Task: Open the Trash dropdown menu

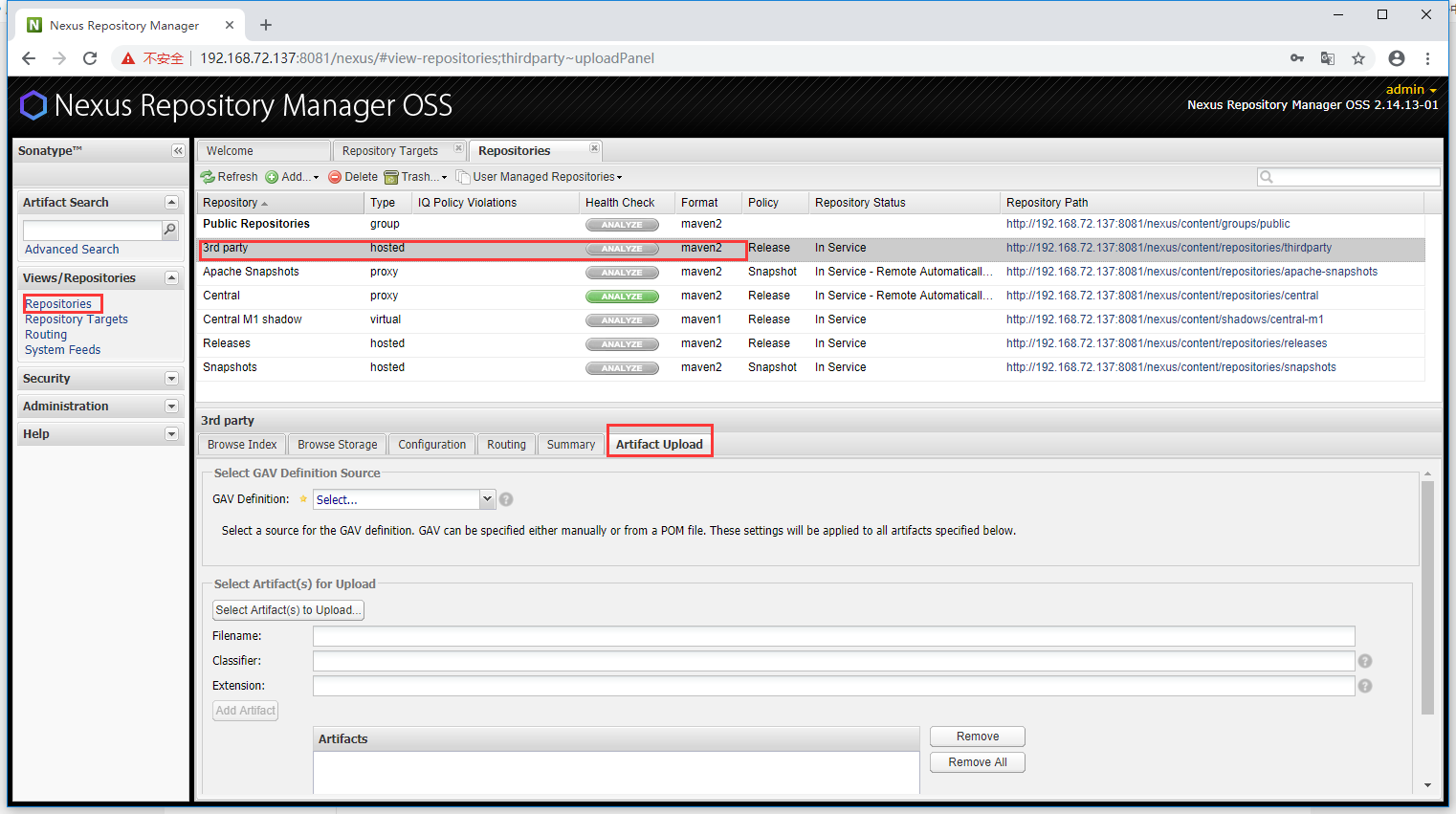Action: coord(416,177)
